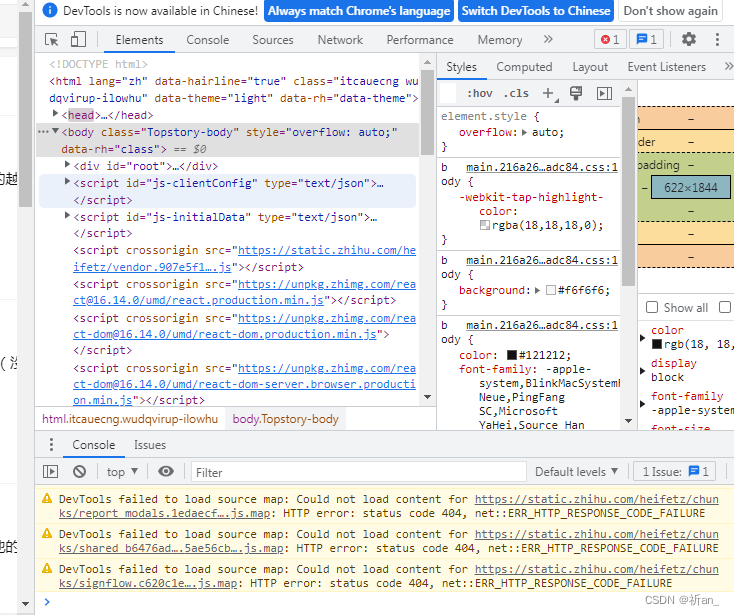Show console sidebar icon
734x615 pixels.
[51, 471]
